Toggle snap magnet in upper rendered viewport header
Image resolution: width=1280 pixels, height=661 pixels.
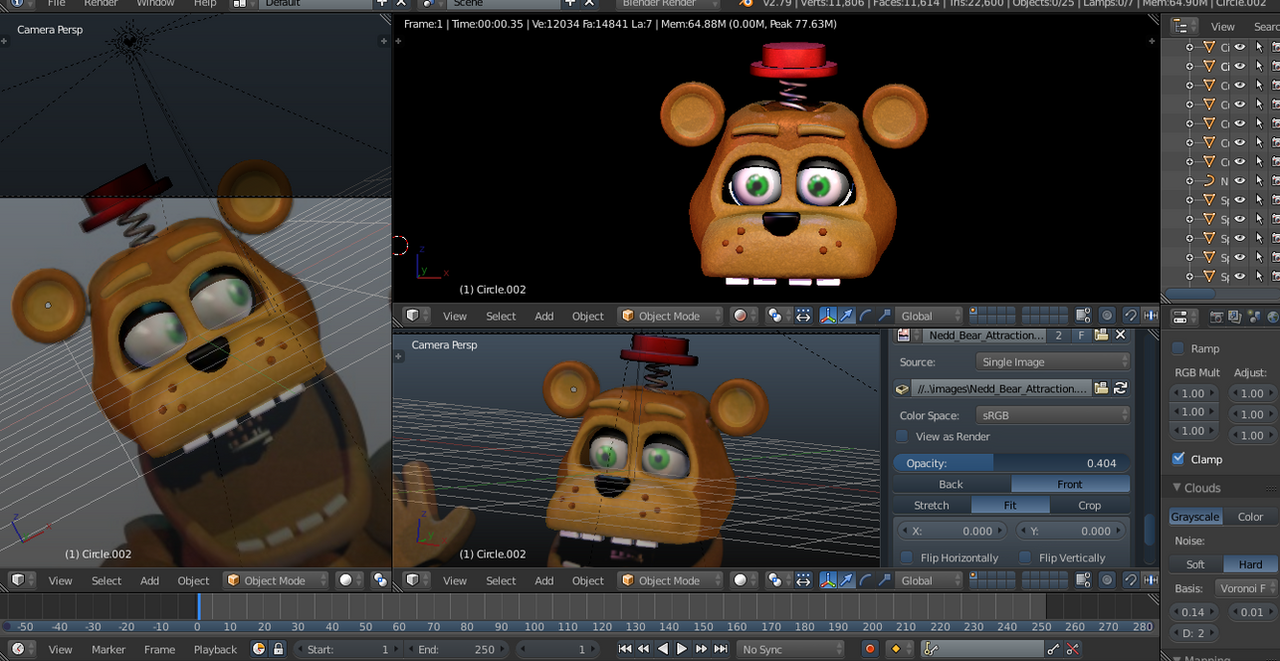pos(1131,316)
